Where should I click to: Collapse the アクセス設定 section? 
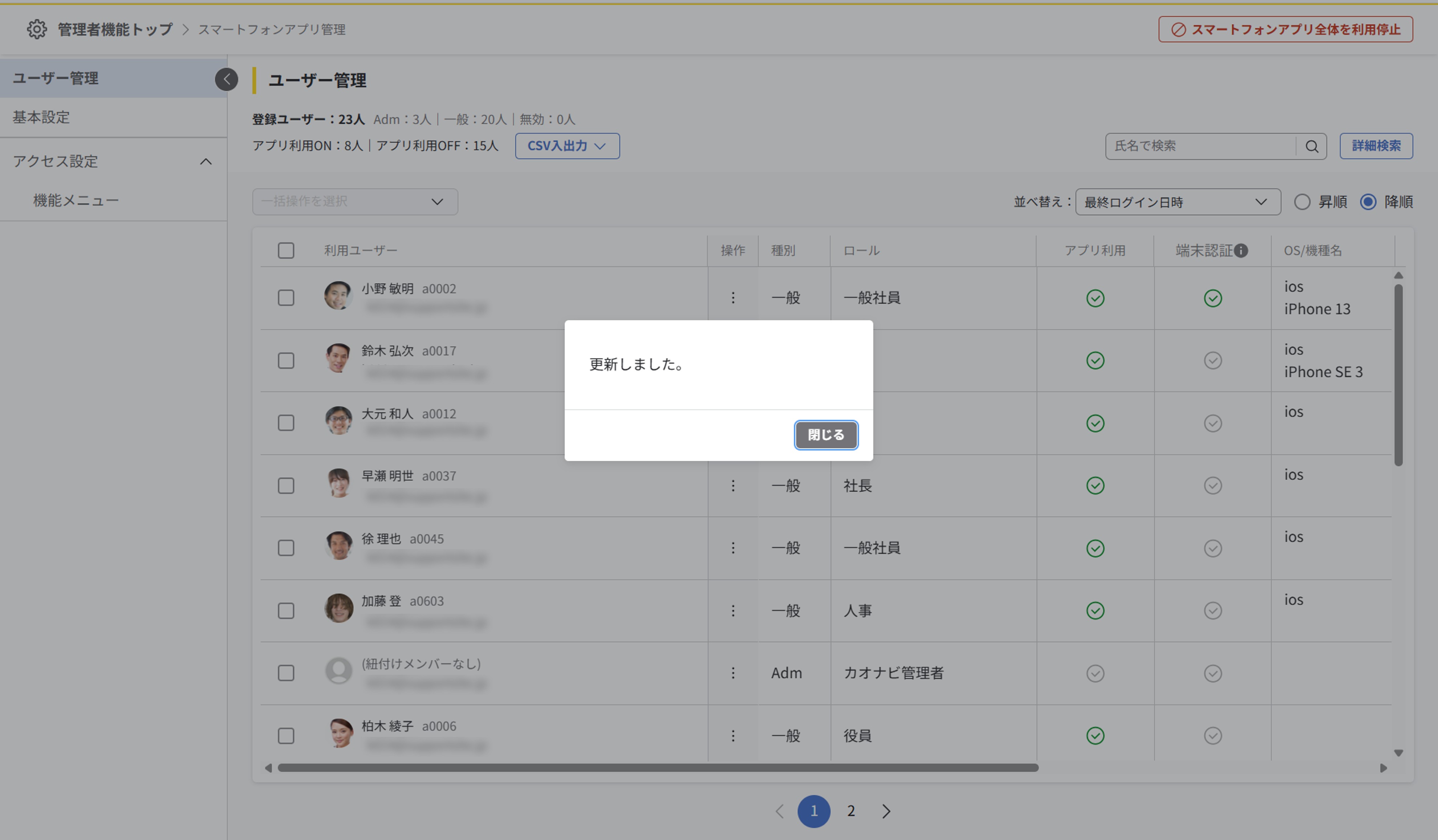(206, 162)
